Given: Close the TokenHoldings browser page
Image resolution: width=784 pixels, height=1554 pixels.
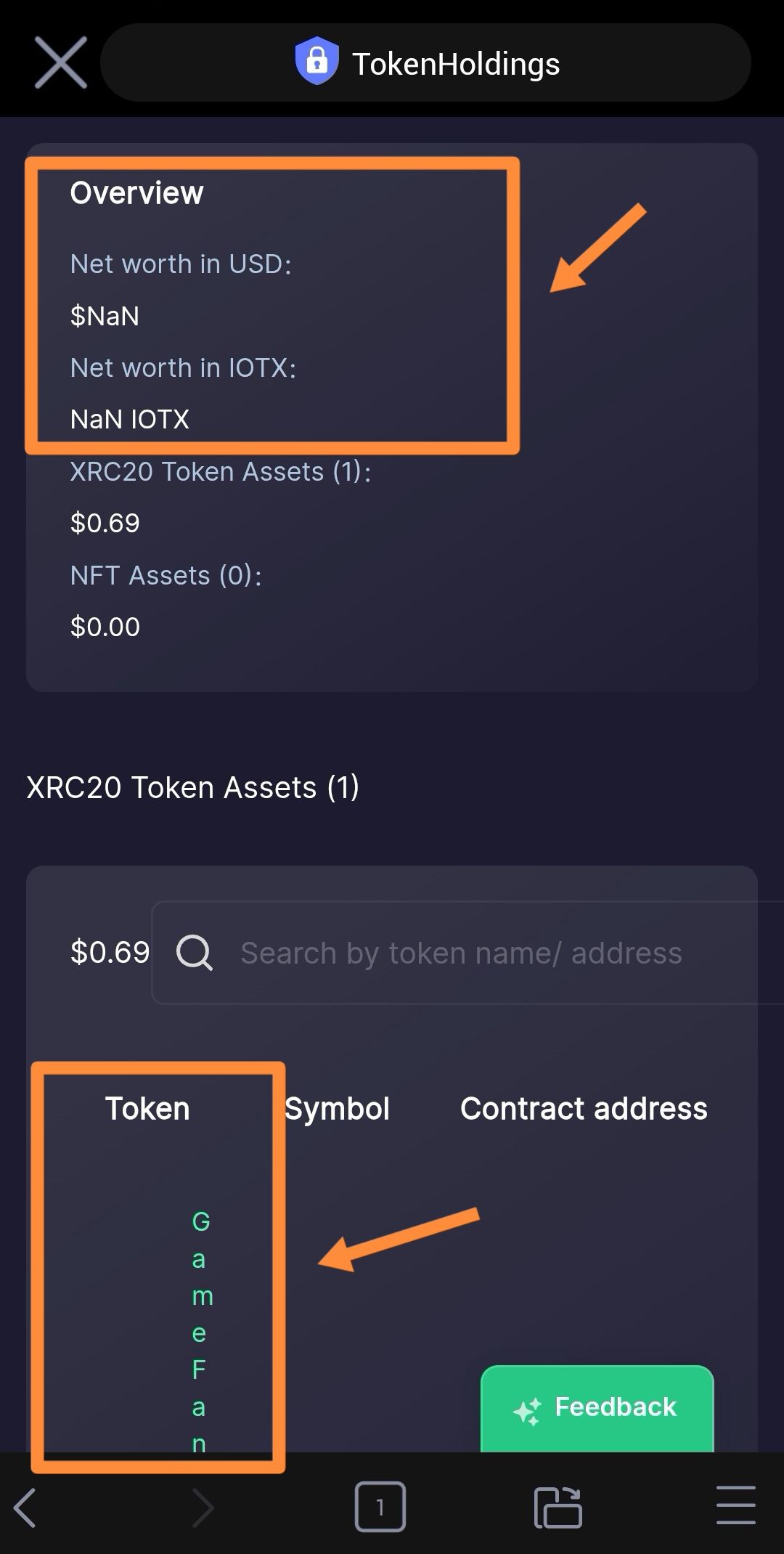Looking at the screenshot, I should point(61,62).
